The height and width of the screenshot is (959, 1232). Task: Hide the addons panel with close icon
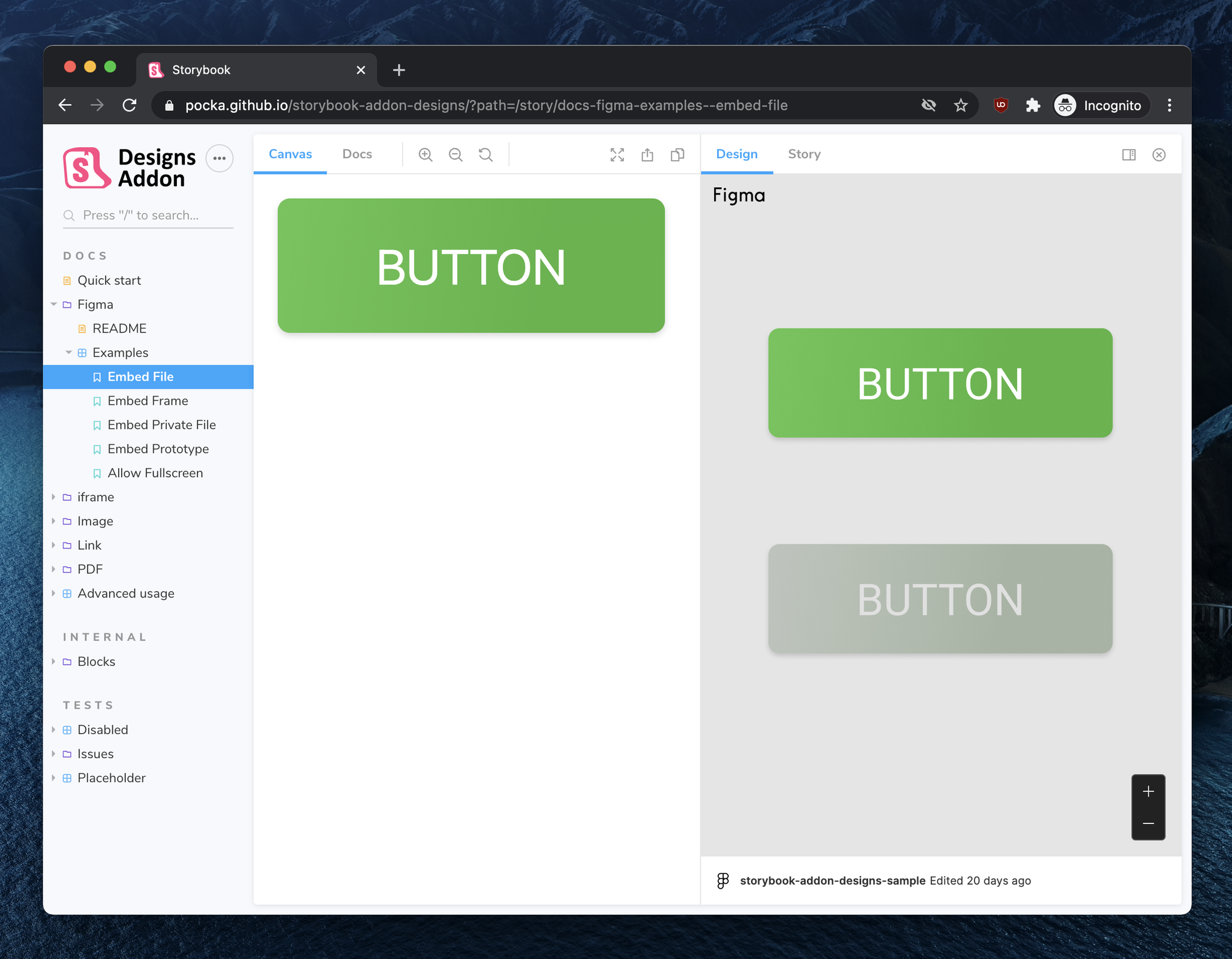[1159, 155]
